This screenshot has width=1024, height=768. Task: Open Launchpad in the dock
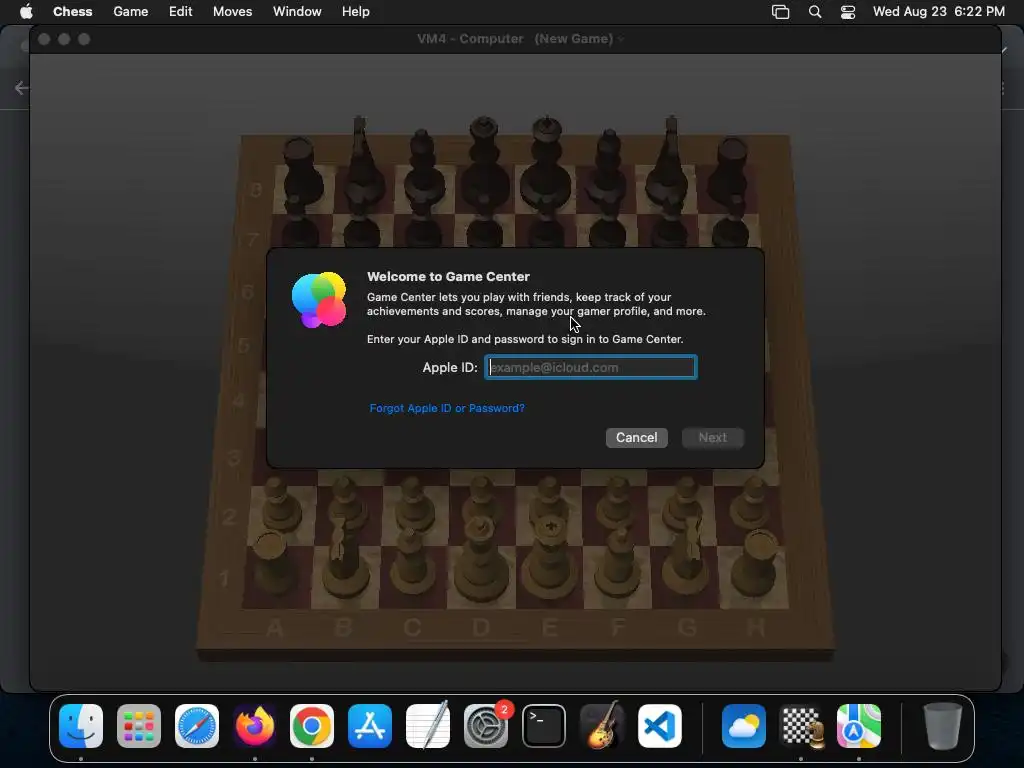(x=138, y=726)
